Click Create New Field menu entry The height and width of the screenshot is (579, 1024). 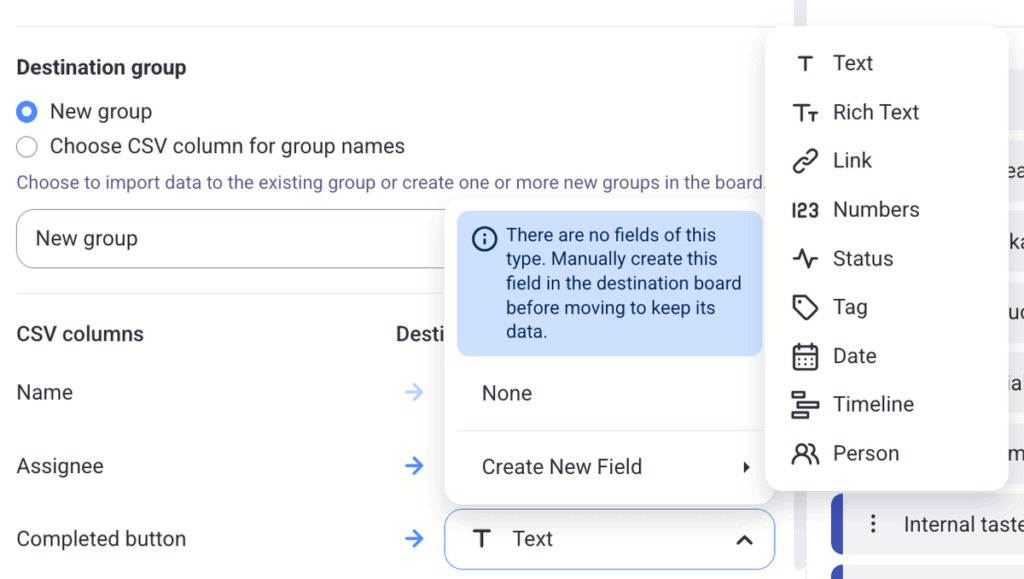560,466
